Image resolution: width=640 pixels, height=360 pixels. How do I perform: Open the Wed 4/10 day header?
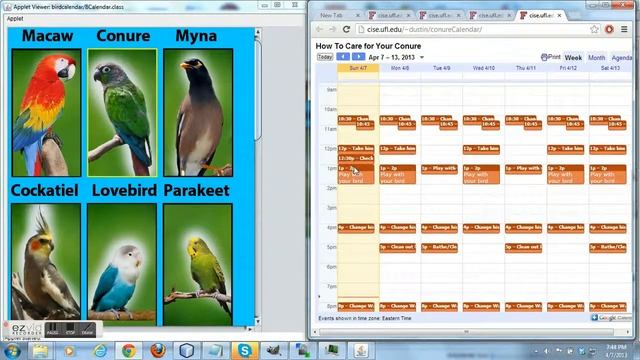click(x=484, y=68)
